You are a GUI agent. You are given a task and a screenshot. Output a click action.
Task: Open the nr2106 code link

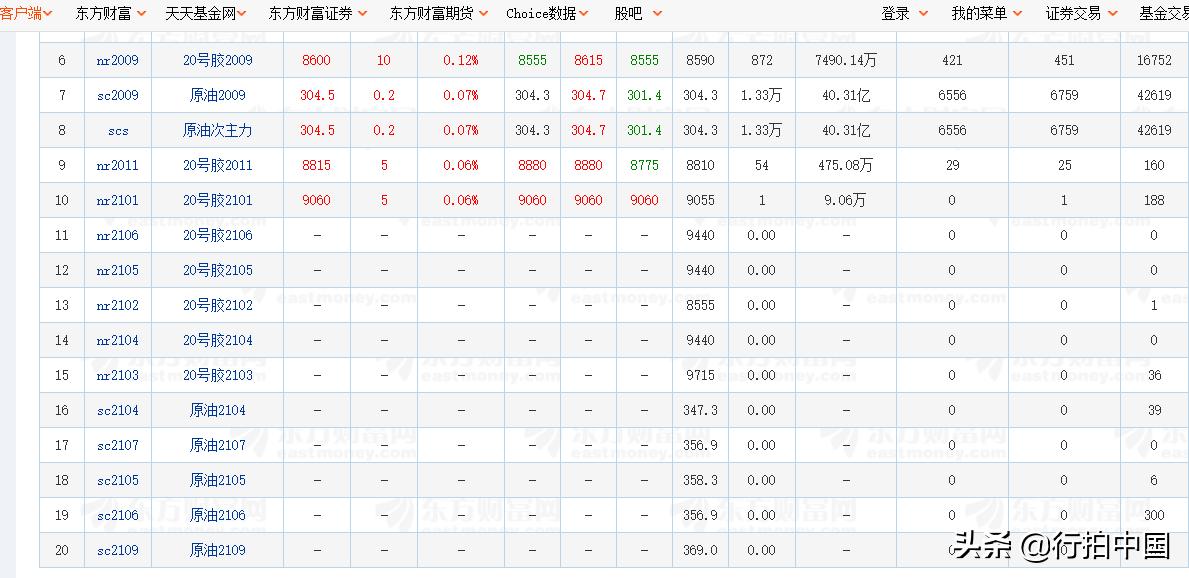tap(118, 235)
